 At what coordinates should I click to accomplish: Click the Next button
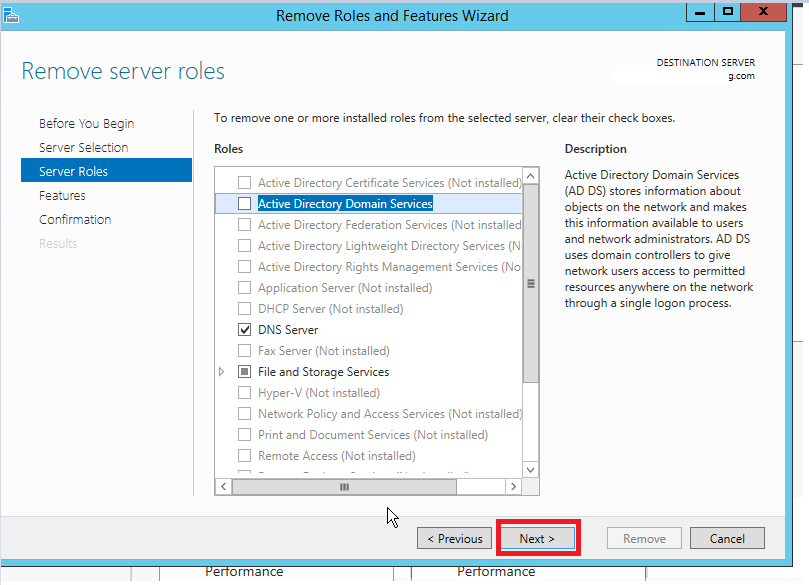(537, 537)
